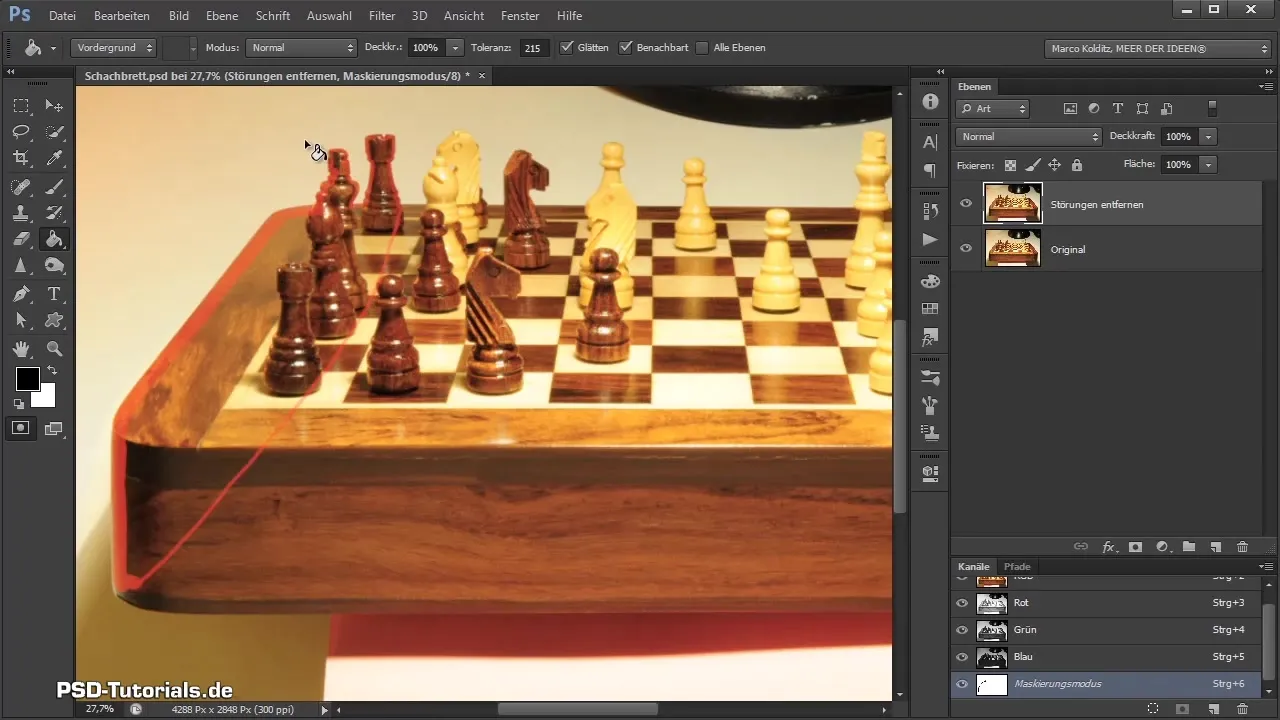The height and width of the screenshot is (720, 1280).
Task: Select the History Brush tool
Action: (x=54, y=212)
